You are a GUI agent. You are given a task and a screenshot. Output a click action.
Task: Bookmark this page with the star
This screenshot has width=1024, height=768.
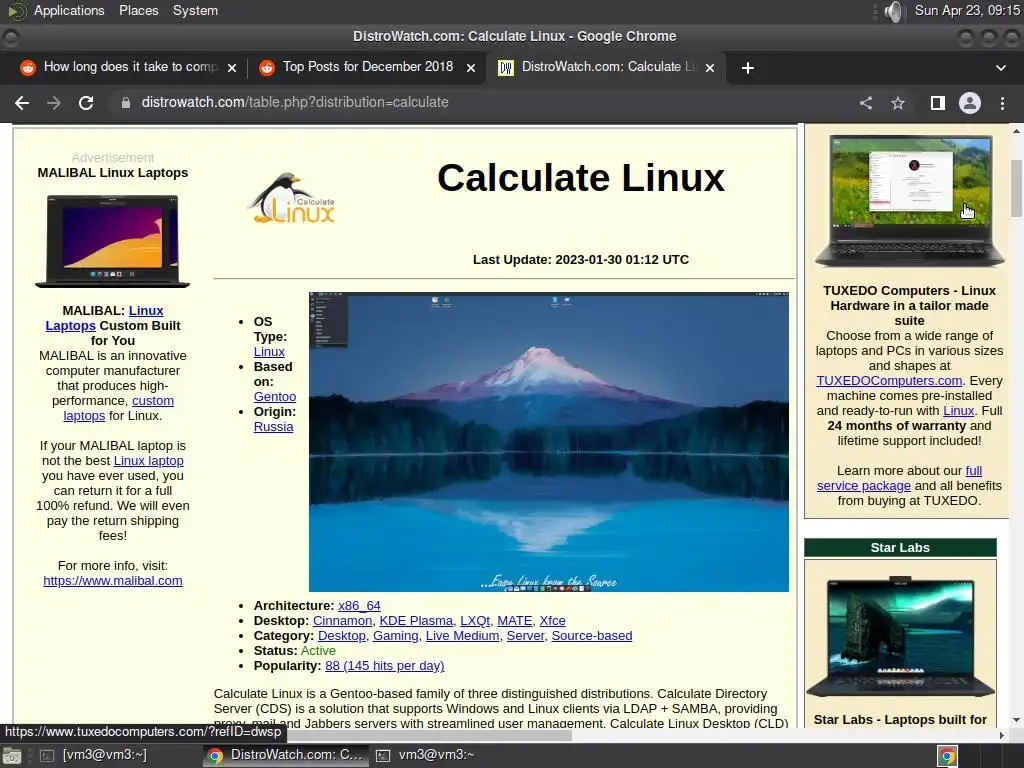(x=899, y=103)
